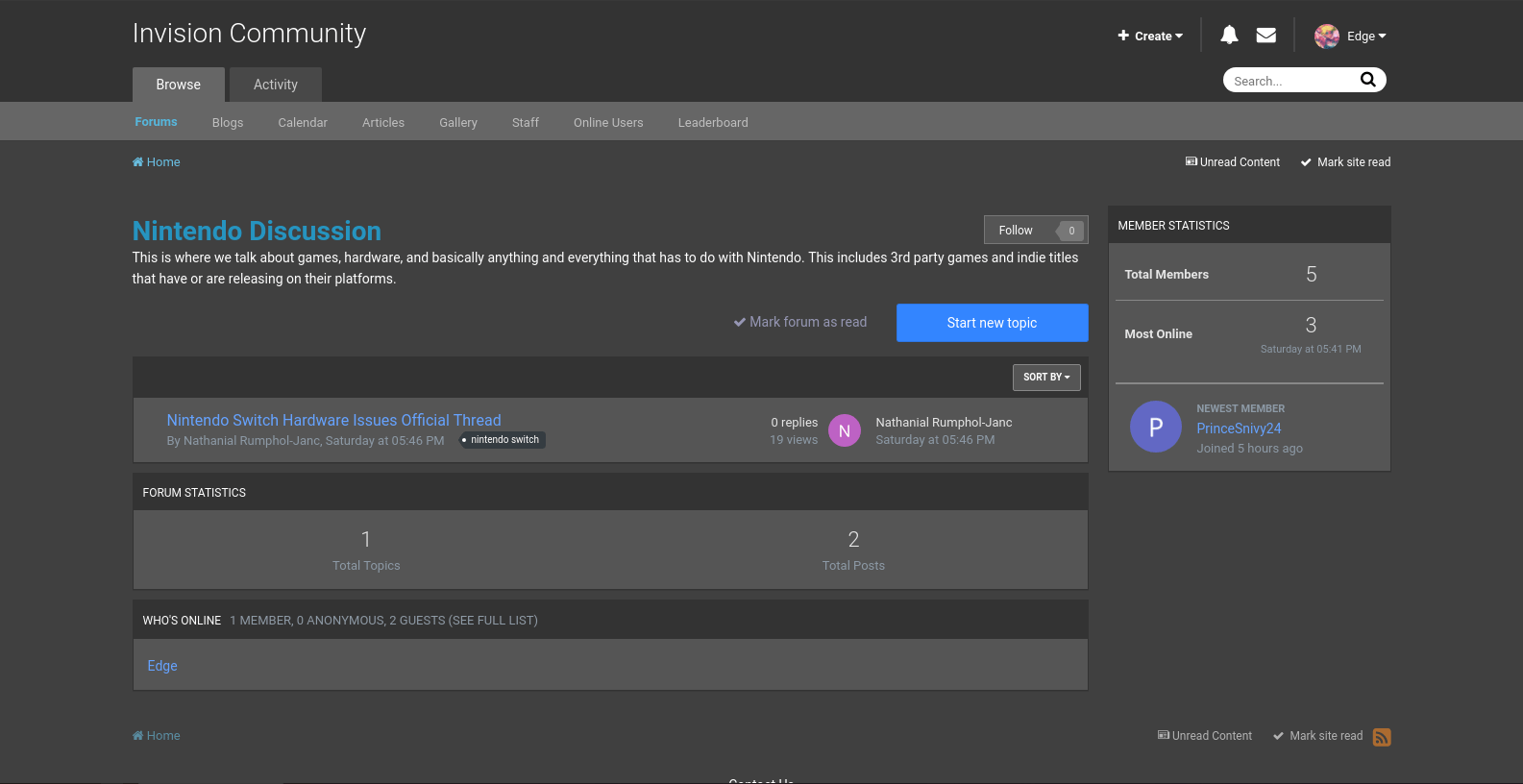This screenshot has width=1523, height=784.
Task: Click the 19 views text
Action: coord(794,440)
